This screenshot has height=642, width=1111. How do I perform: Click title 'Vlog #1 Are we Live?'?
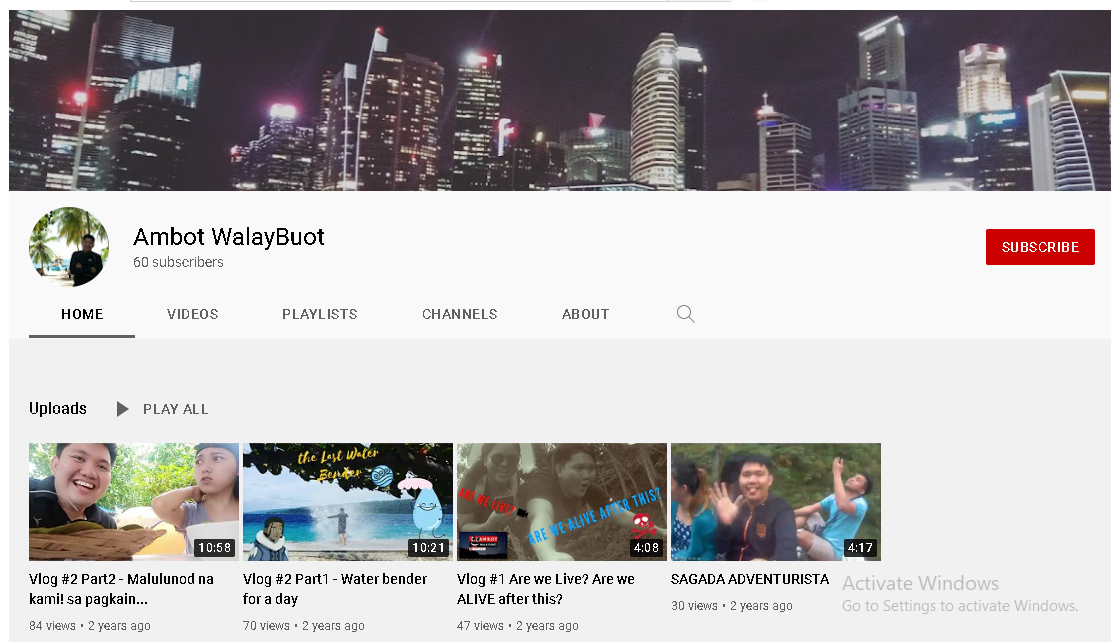[546, 589]
